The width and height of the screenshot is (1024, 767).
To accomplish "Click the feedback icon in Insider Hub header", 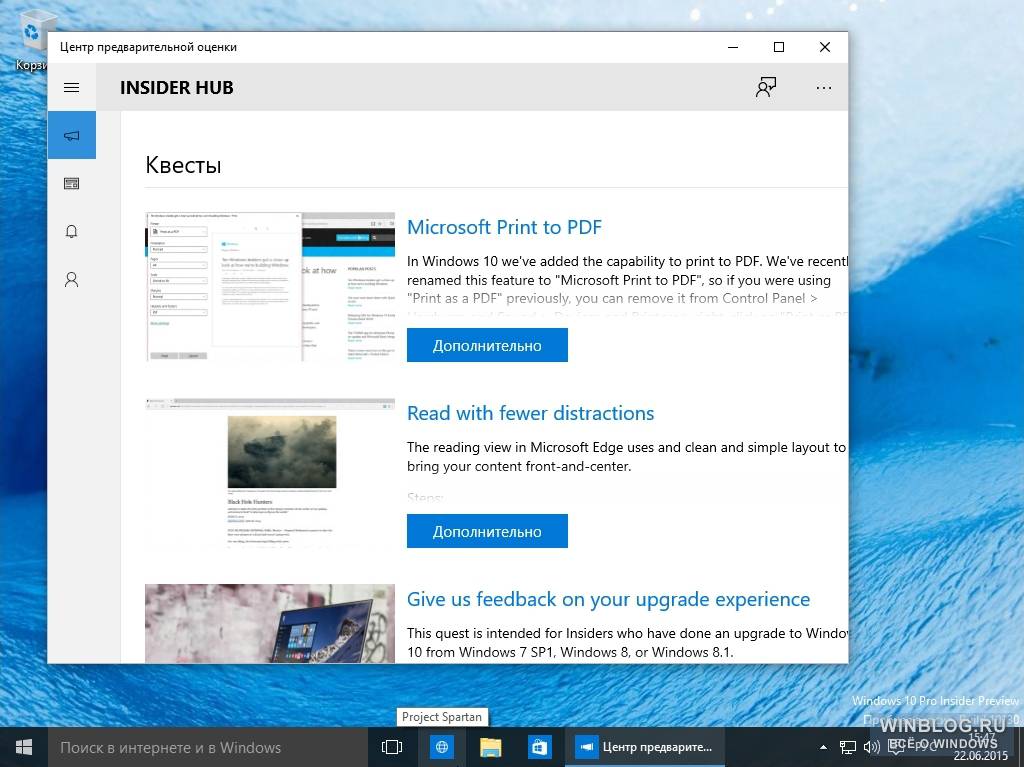I will tap(766, 88).
